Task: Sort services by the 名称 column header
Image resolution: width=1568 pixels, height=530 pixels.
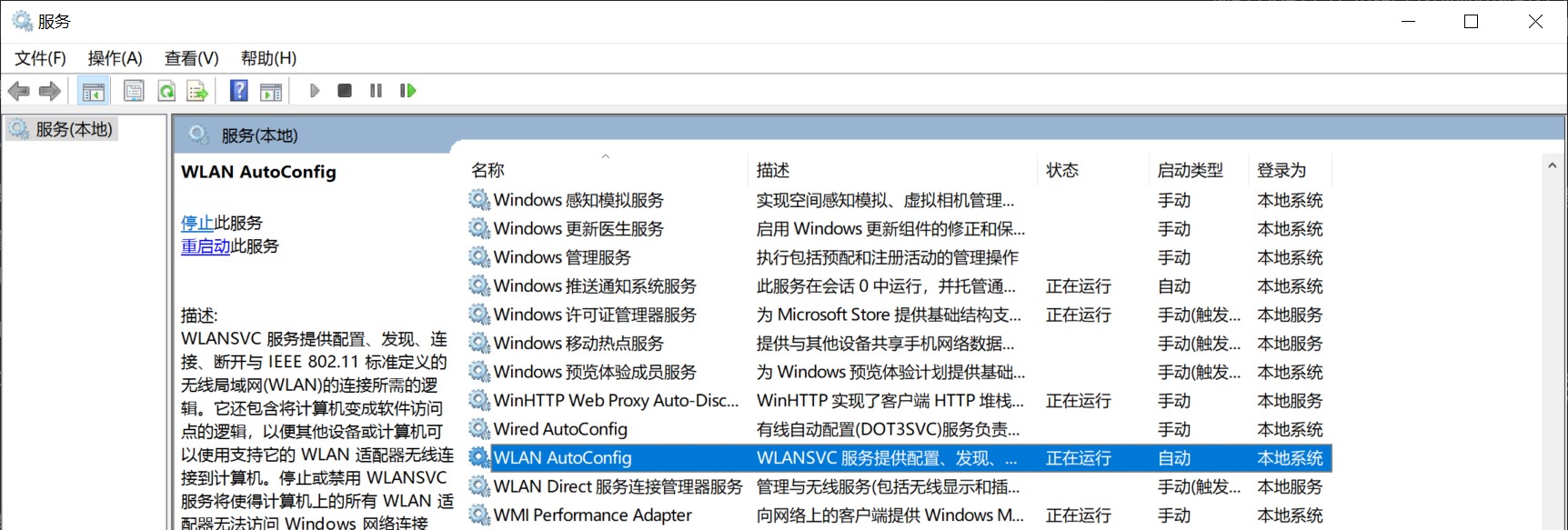Action: click(488, 170)
